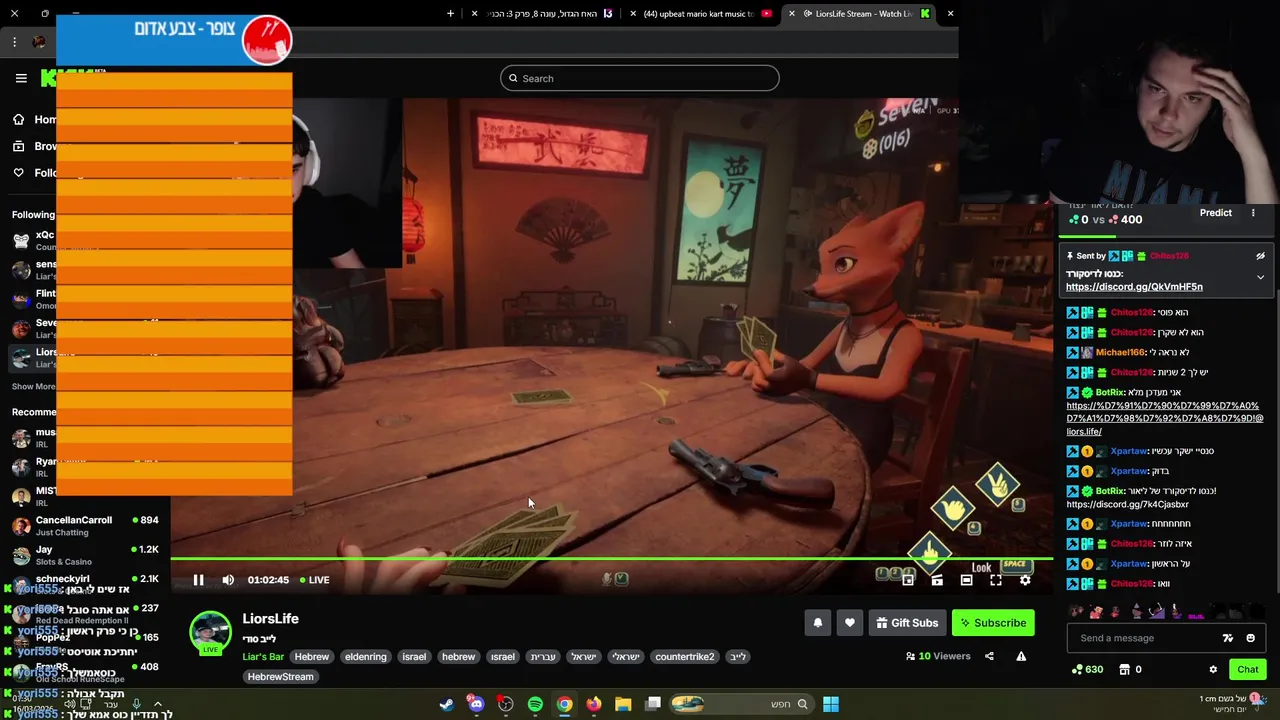Select the eldenring tag
This screenshot has width=1280, height=720.
pyautogui.click(x=365, y=657)
